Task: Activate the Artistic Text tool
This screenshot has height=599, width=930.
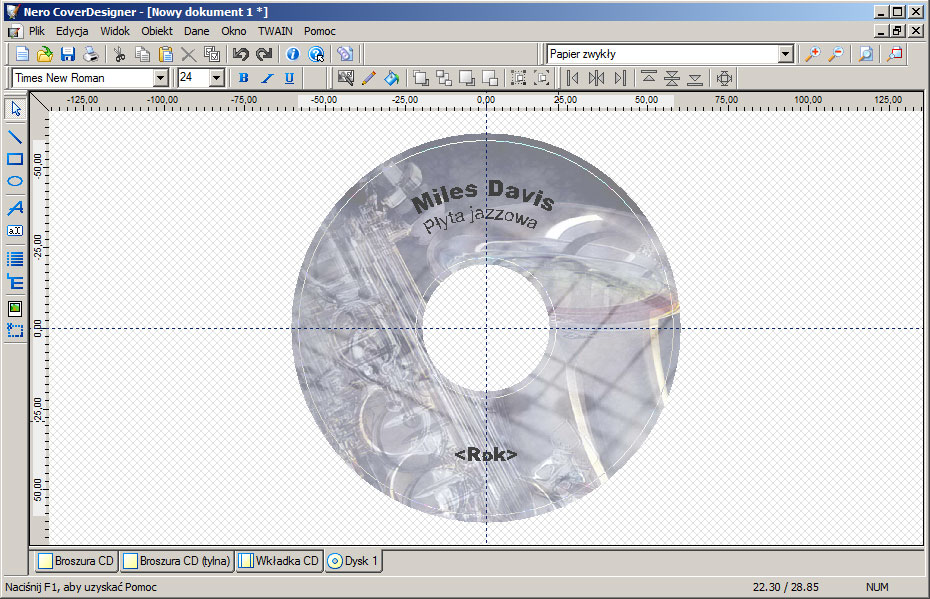Action: click(15, 208)
